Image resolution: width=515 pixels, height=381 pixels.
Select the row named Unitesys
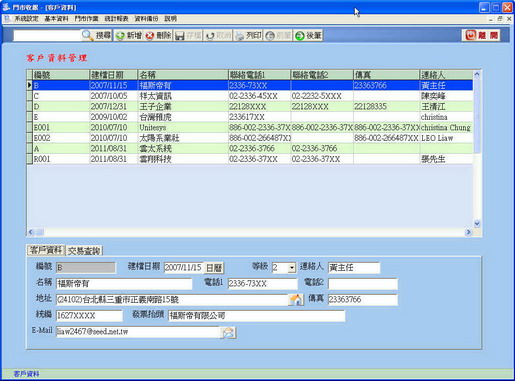click(x=249, y=127)
